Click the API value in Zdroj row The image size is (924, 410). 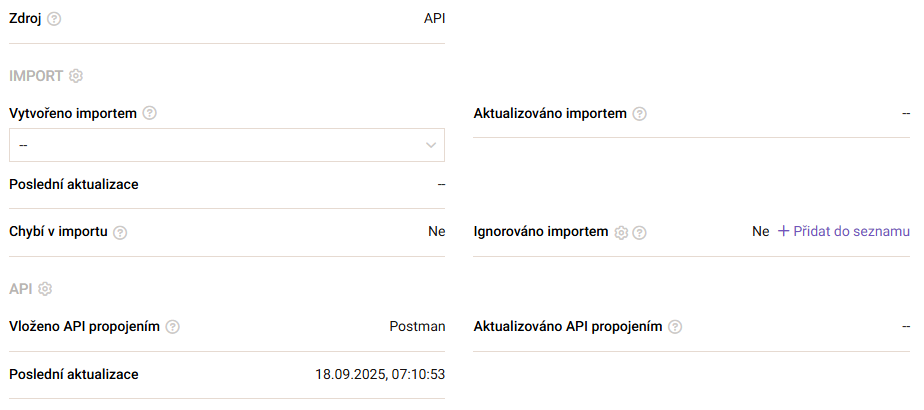[434, 19]
